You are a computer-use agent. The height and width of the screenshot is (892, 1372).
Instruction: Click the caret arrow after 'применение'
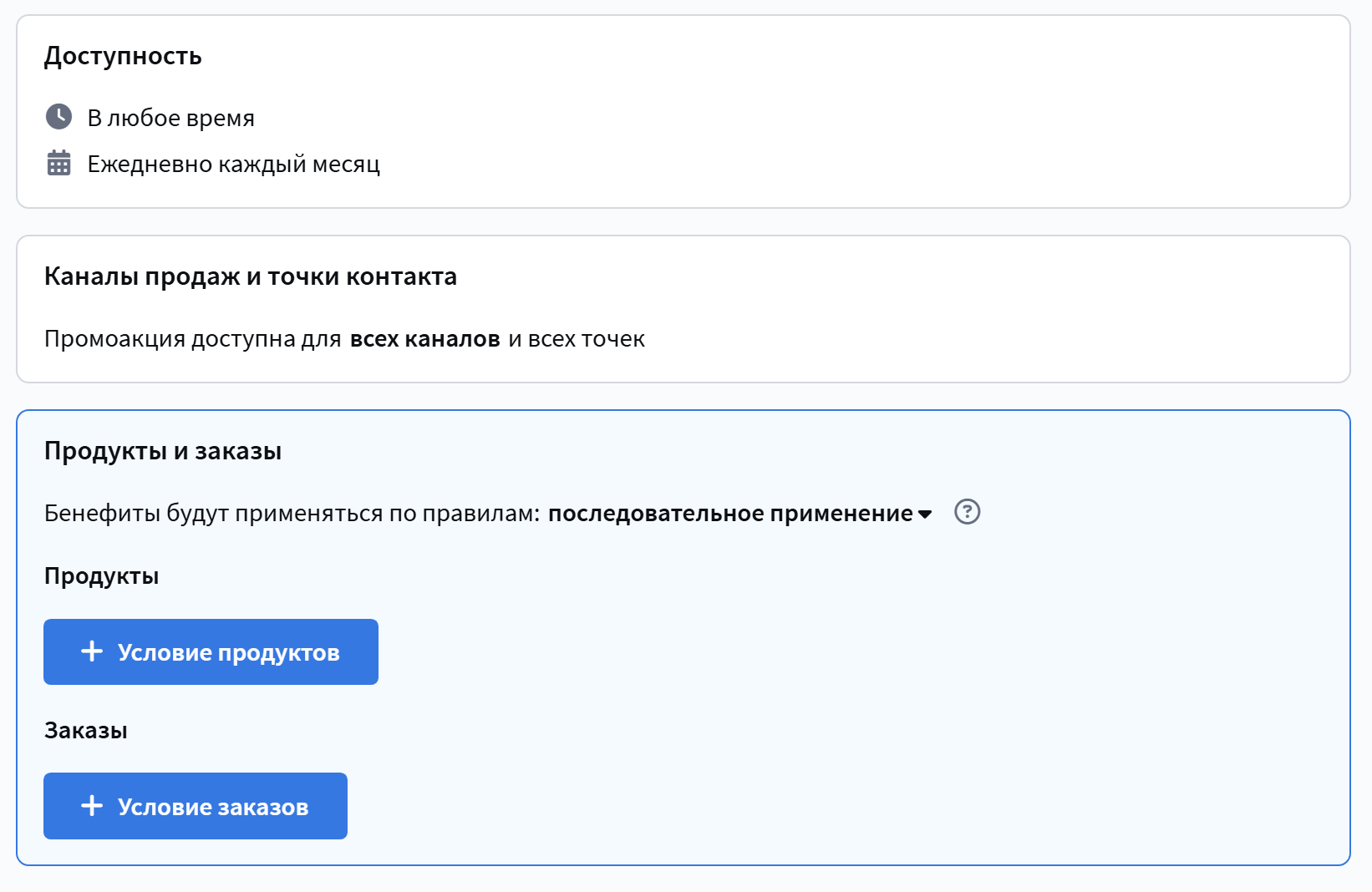[925, 514]
